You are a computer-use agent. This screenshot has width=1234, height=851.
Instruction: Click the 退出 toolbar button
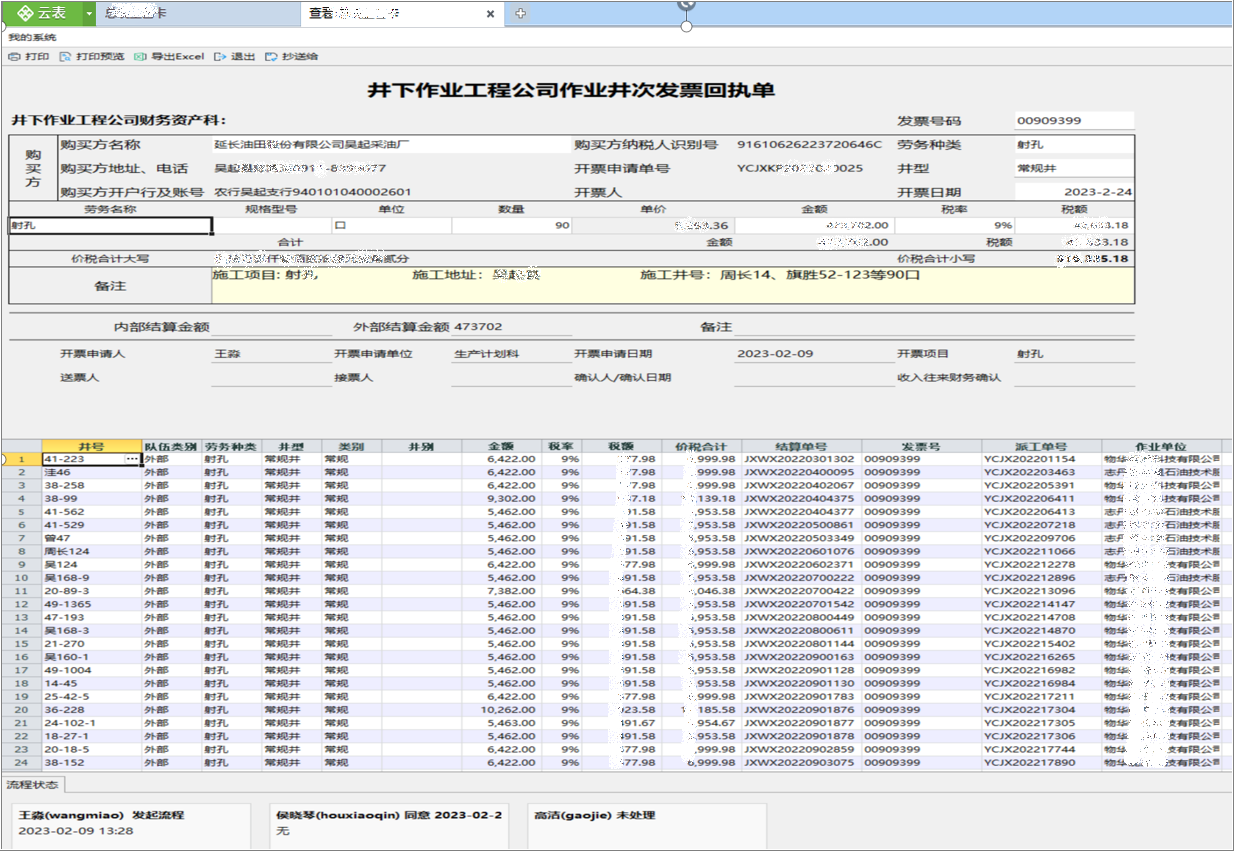pos(235,57)
